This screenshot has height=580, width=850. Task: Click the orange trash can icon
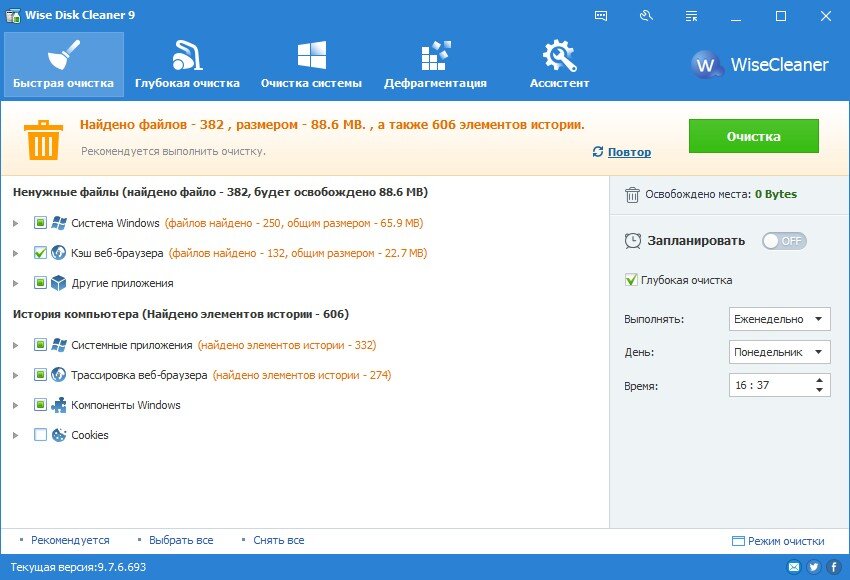43,140
